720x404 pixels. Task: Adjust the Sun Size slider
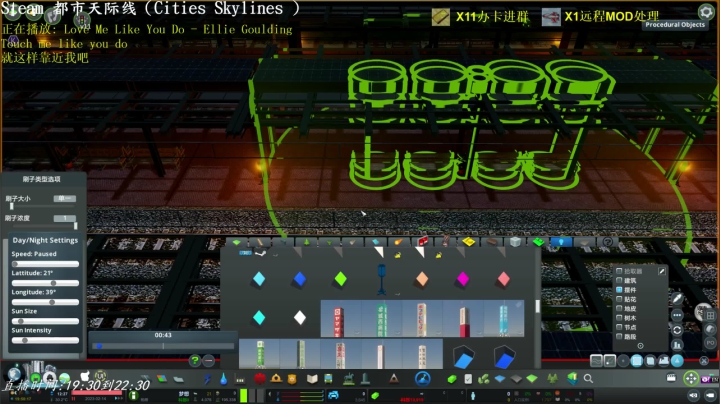pos(45,321)
